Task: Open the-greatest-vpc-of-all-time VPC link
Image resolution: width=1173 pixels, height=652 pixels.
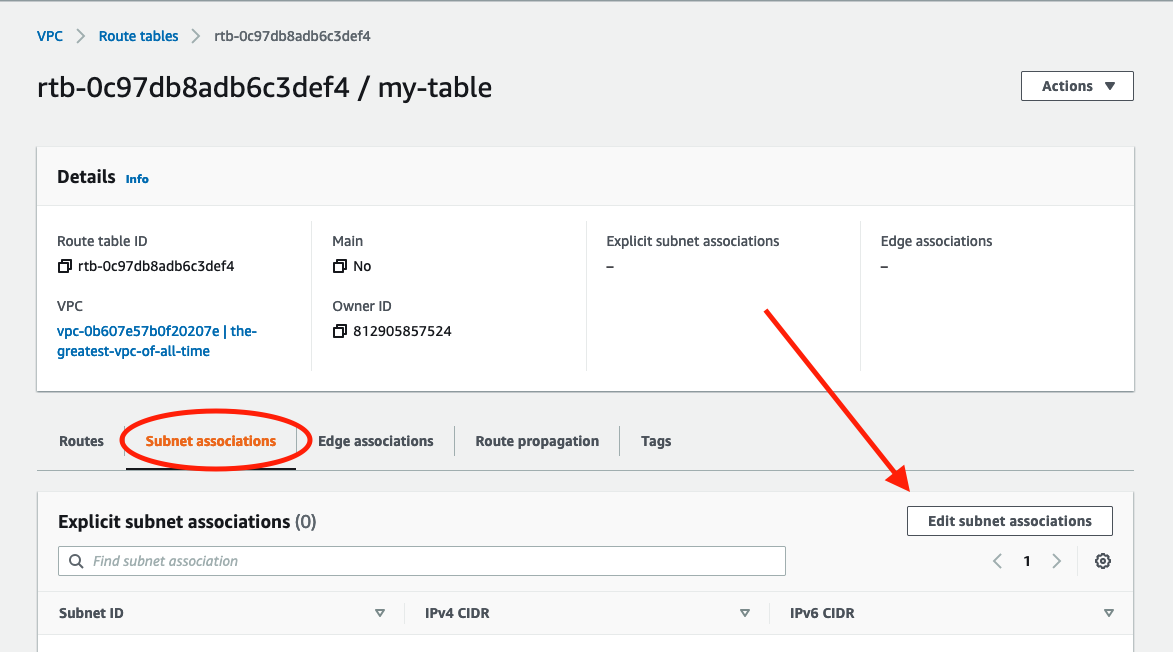Action: pyautogui.click(x=157, y=341)
